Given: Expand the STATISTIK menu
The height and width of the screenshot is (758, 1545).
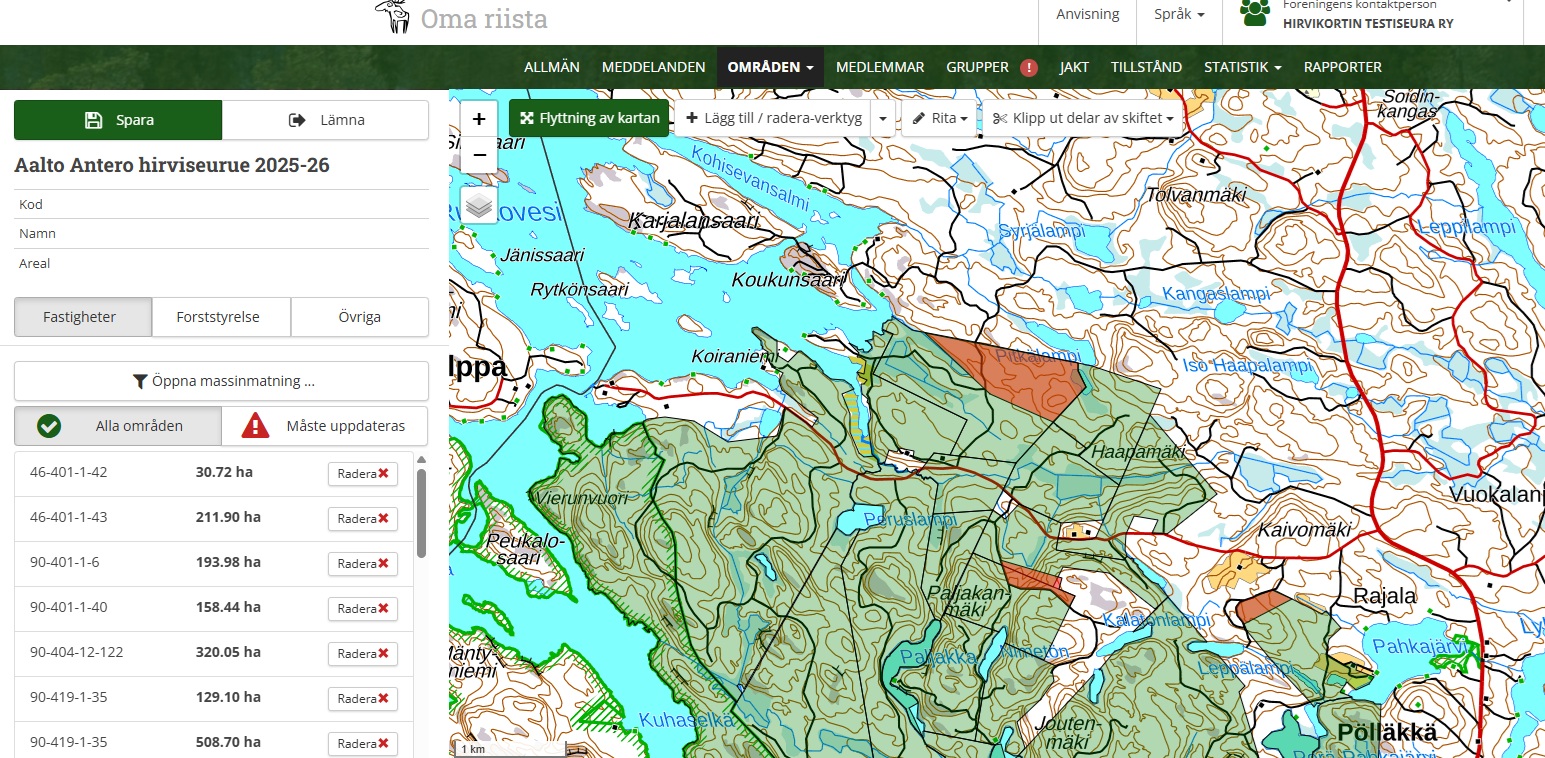Looking at the screenshot, I should (x=1243, y=67).
